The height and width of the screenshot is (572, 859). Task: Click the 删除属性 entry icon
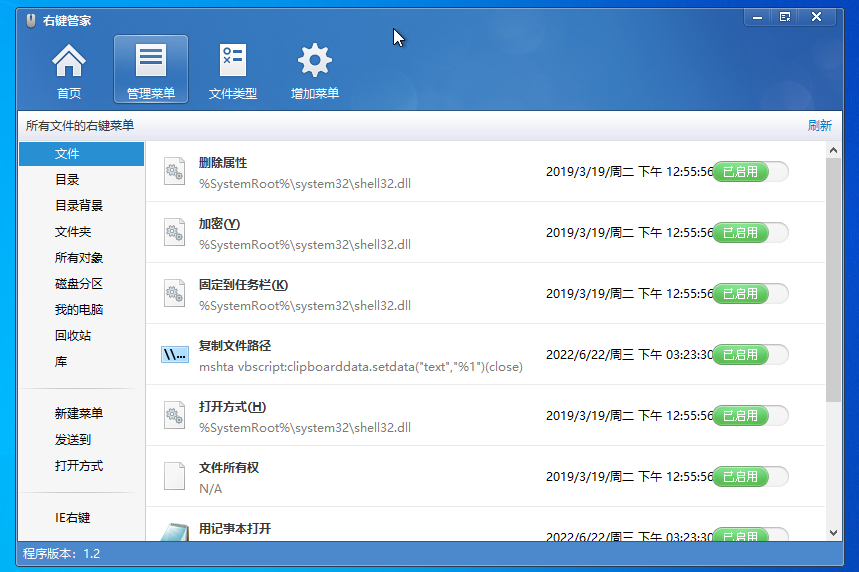click(174, 172)
